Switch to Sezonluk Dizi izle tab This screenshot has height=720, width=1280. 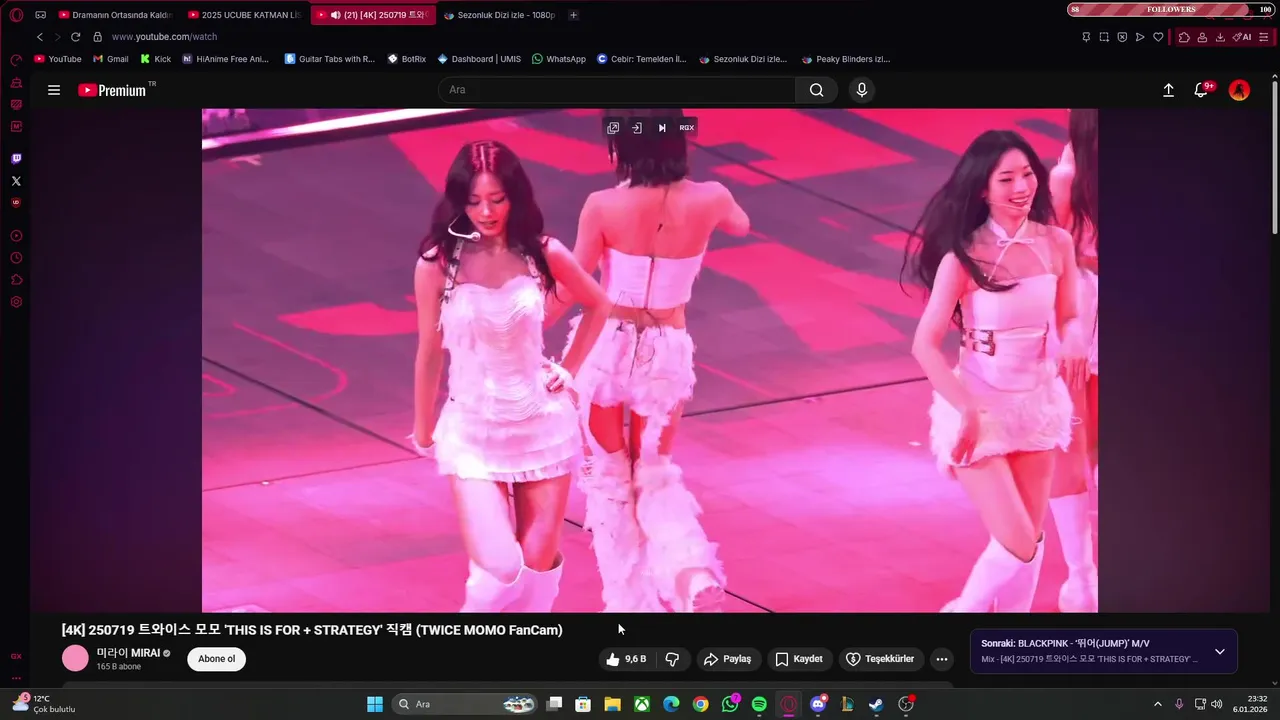(x=500, y=15)
